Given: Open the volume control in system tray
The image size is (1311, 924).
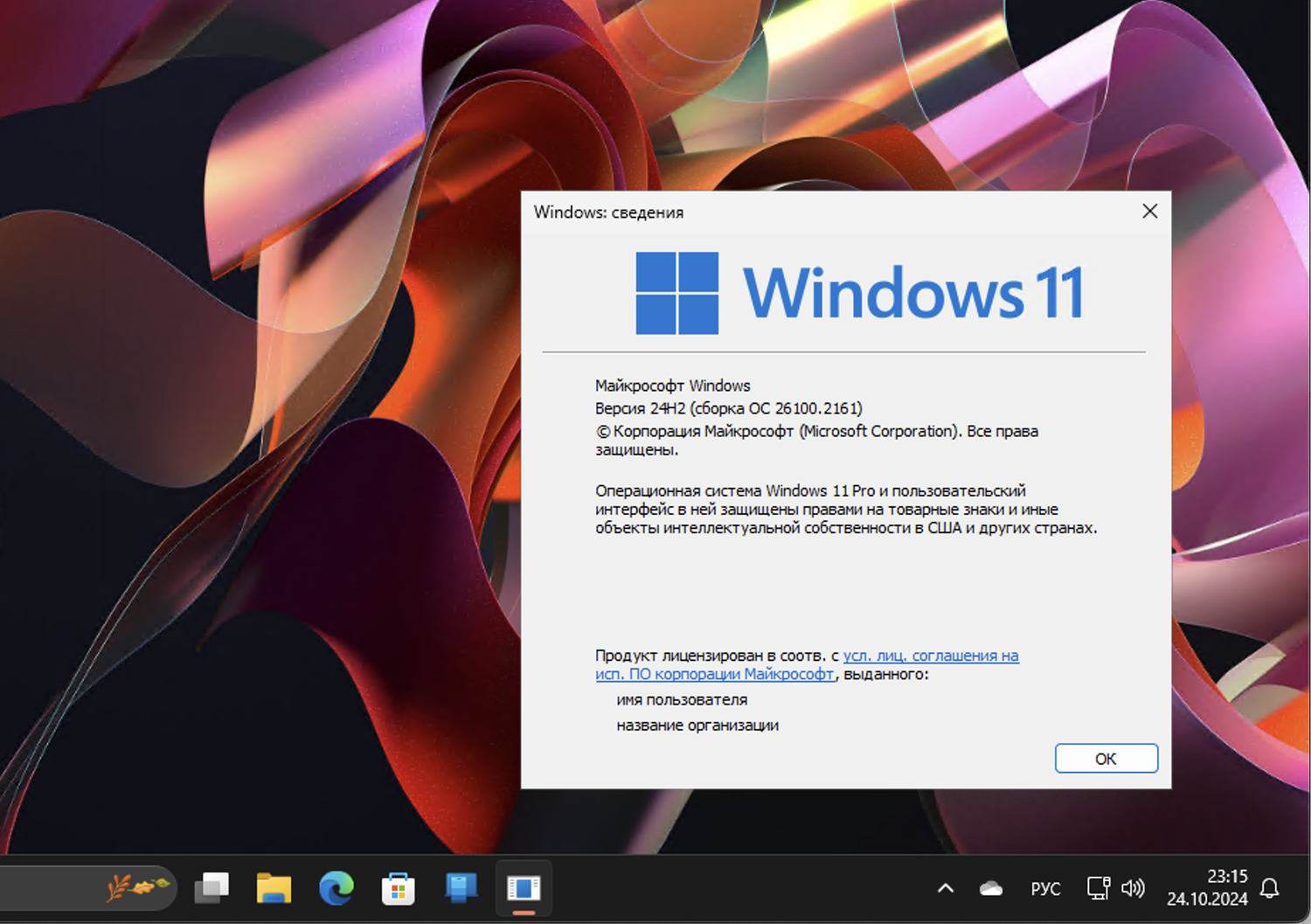Looking at the screenshot, I should click(x=1134, y=887).
